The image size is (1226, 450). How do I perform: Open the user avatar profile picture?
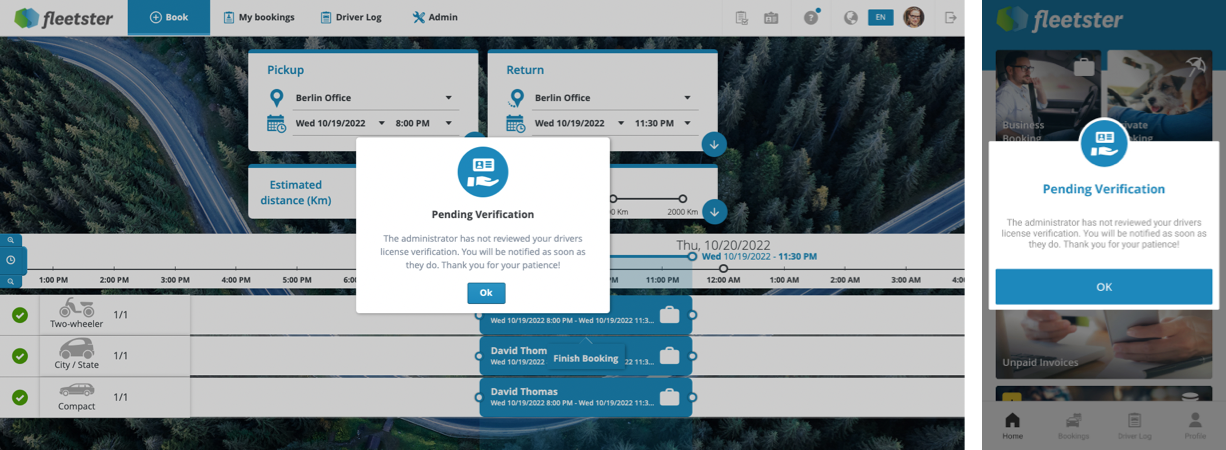(x=913, y=17)
